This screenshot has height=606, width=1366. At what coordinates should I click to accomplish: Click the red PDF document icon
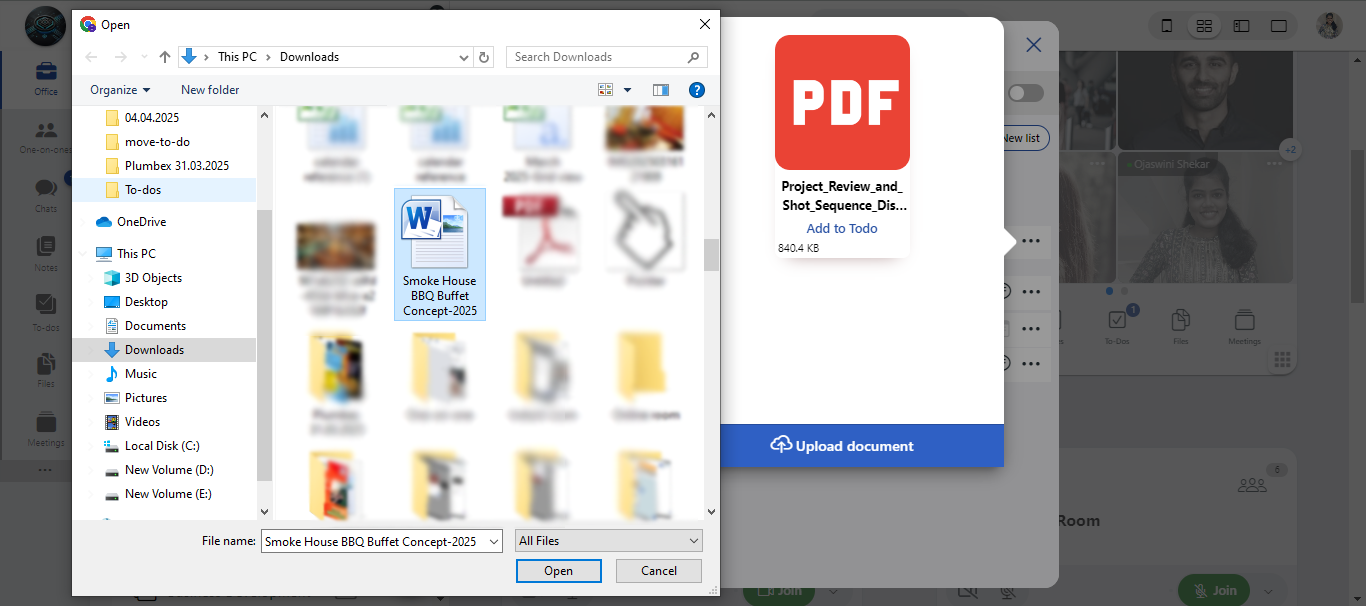pos(842,102)
